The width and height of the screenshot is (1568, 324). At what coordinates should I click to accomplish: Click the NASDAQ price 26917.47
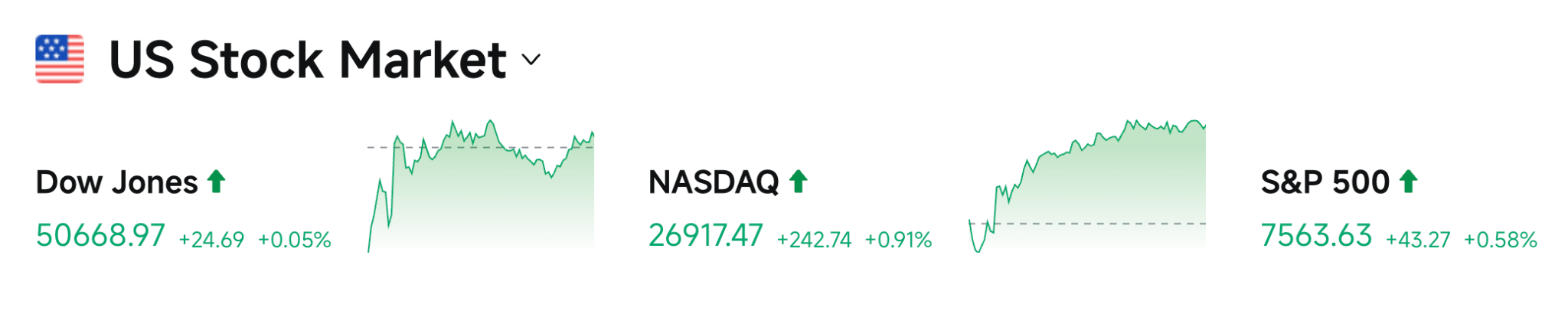click(706, 236)
